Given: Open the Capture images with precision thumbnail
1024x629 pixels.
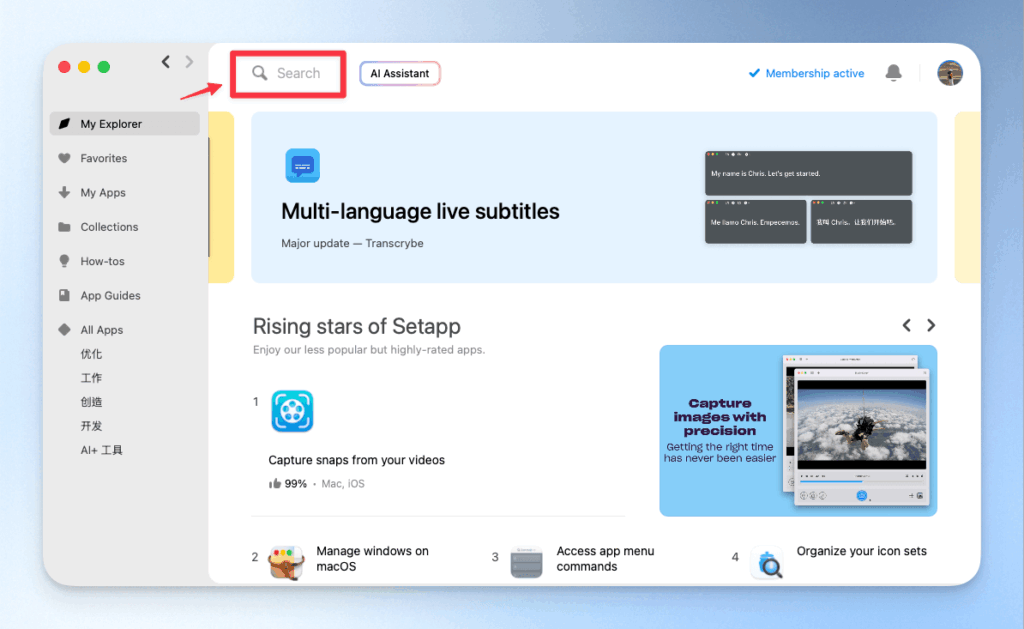Looking at the screenshot, I should (797, 430).
